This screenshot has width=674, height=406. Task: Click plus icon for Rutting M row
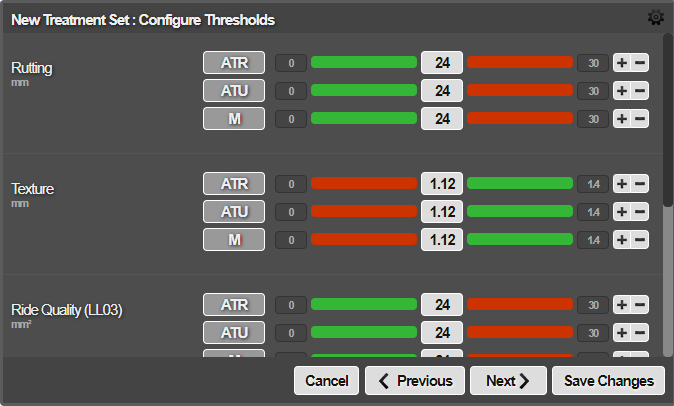click(x=622, y=119)
